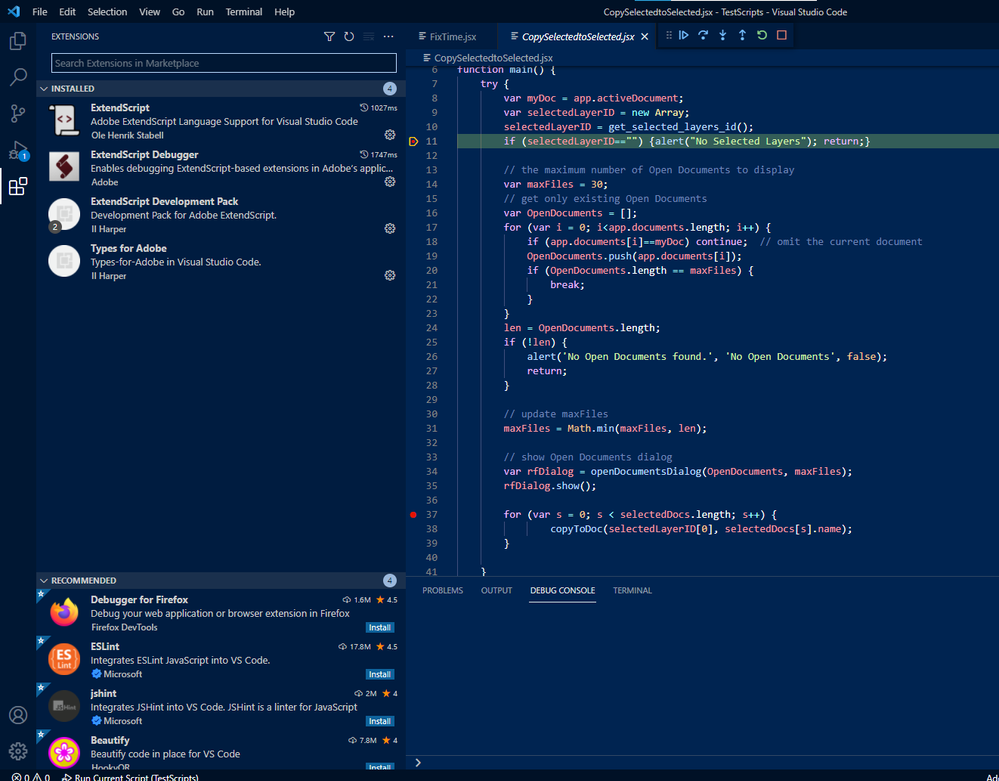Open the Search view in activity bar
The height and width of the screenshot is (781, 999).
18,77
